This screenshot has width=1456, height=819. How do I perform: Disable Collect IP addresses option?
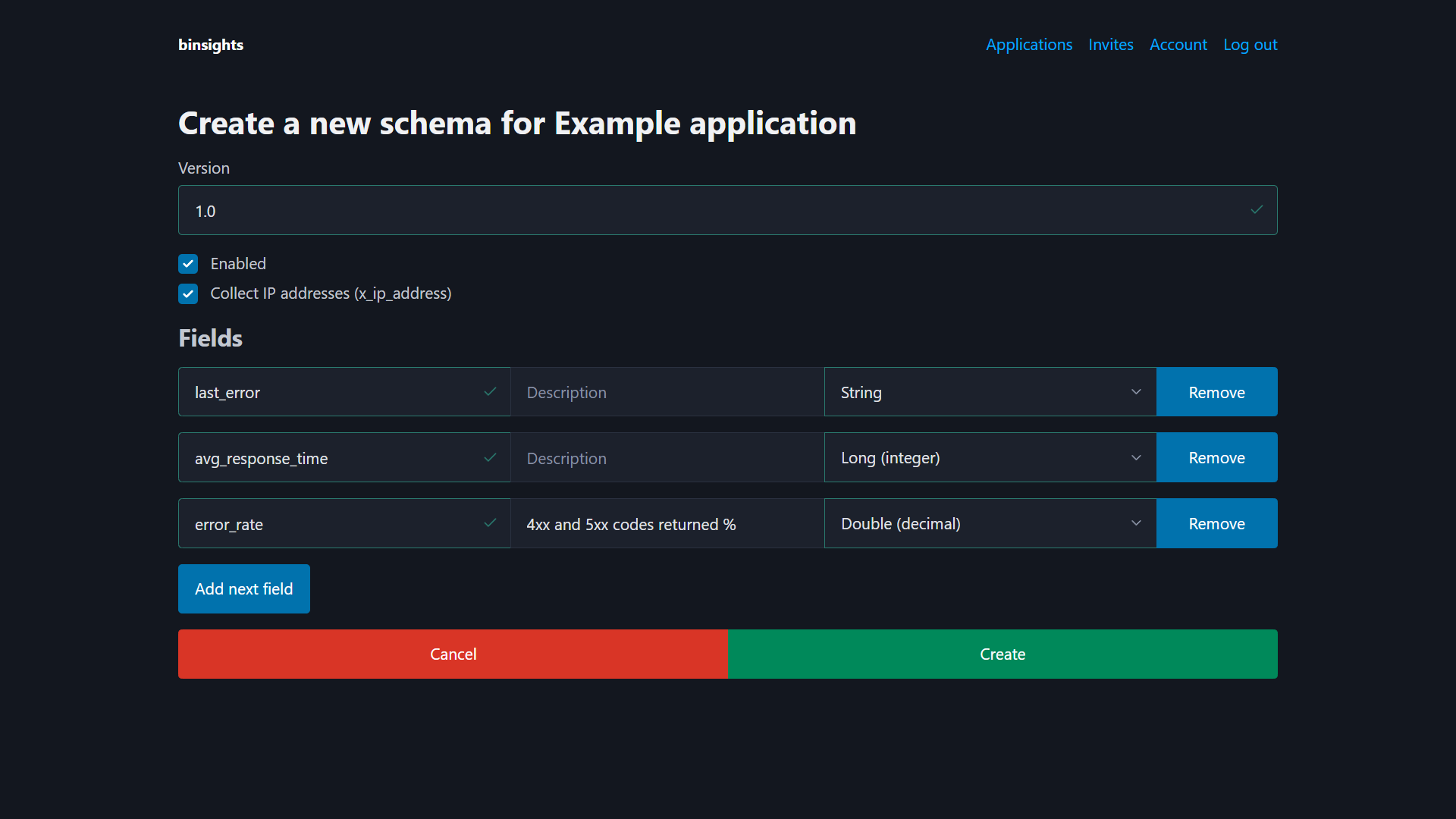click(x=188, y=293)
